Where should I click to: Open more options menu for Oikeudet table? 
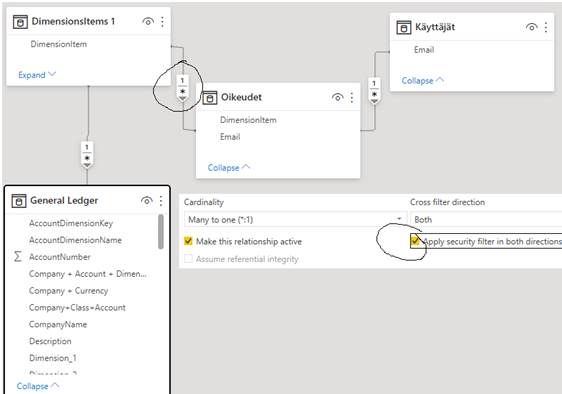tap(352, 98)
